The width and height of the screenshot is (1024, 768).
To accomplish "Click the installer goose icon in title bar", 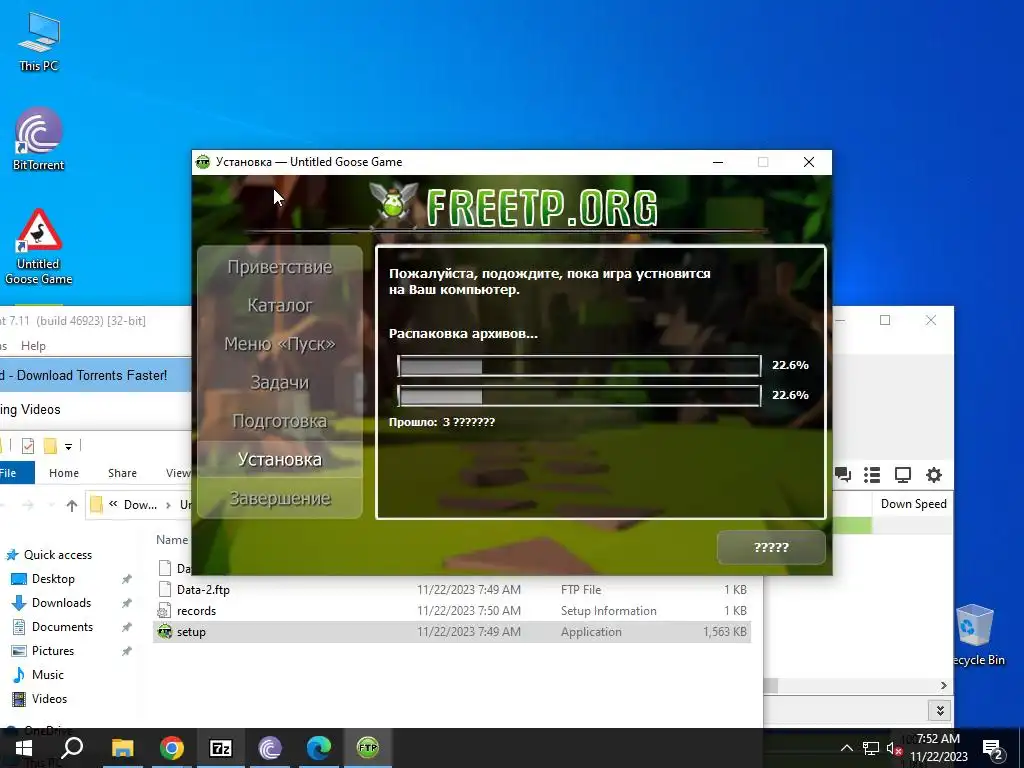I will click(203, 162).
